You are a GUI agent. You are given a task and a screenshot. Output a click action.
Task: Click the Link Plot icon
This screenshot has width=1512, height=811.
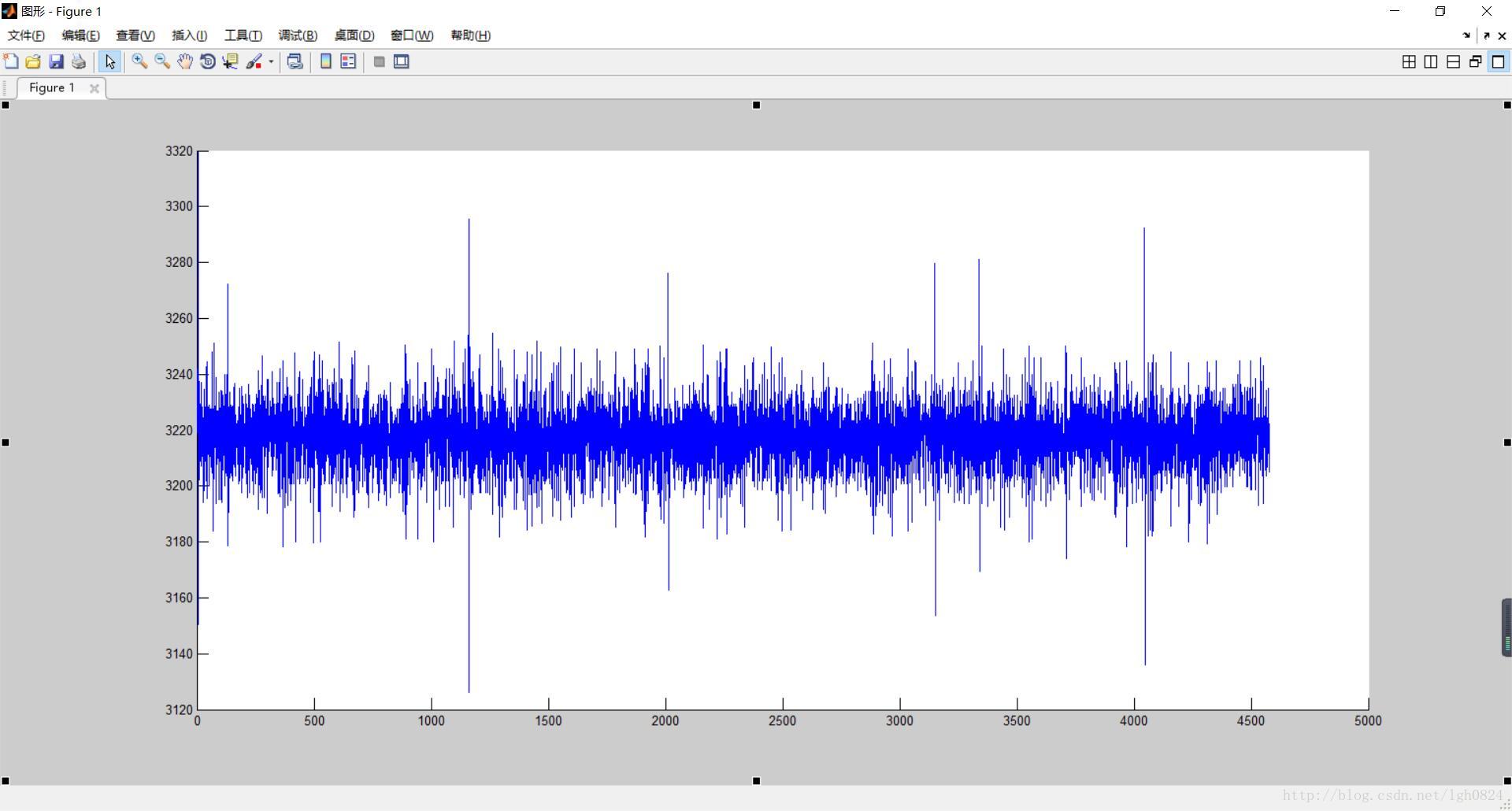pyautogui.click(x=295, y=61)
